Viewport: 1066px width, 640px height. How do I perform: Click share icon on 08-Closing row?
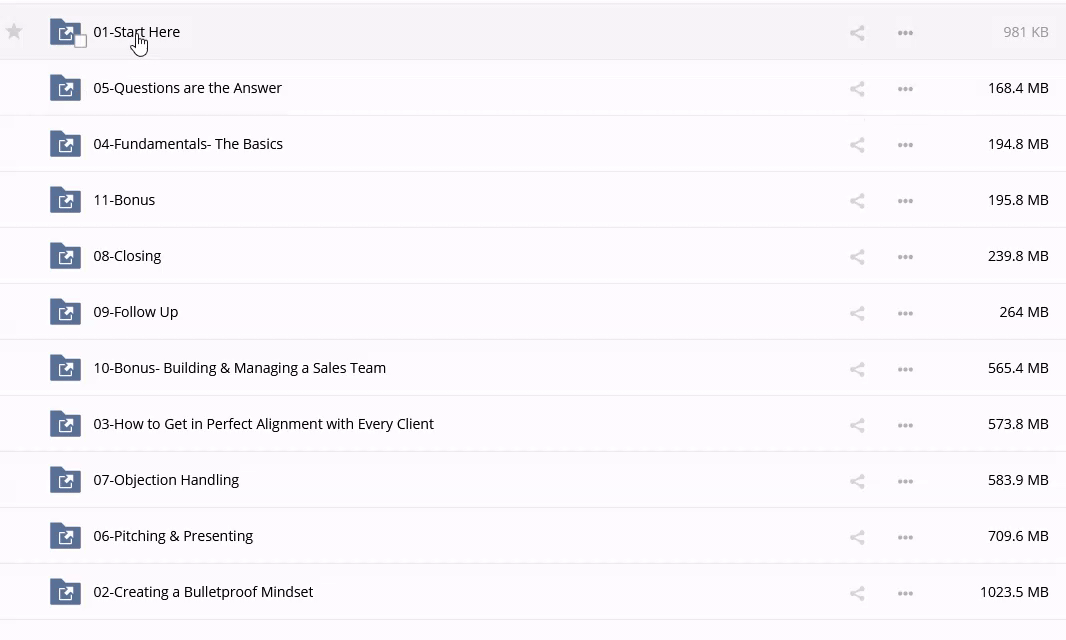pos(857,257)
